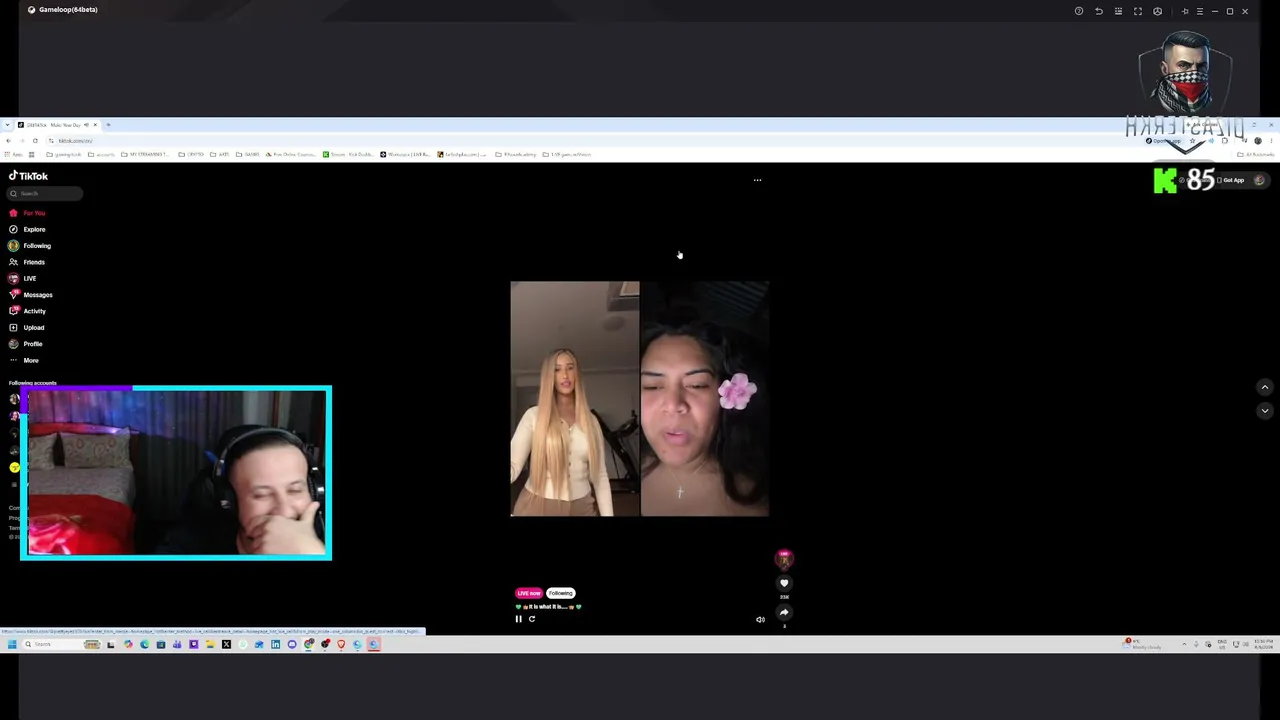Open the CRYPTO bookmarks folder
Screen dimensions: 1280x720
192,155
